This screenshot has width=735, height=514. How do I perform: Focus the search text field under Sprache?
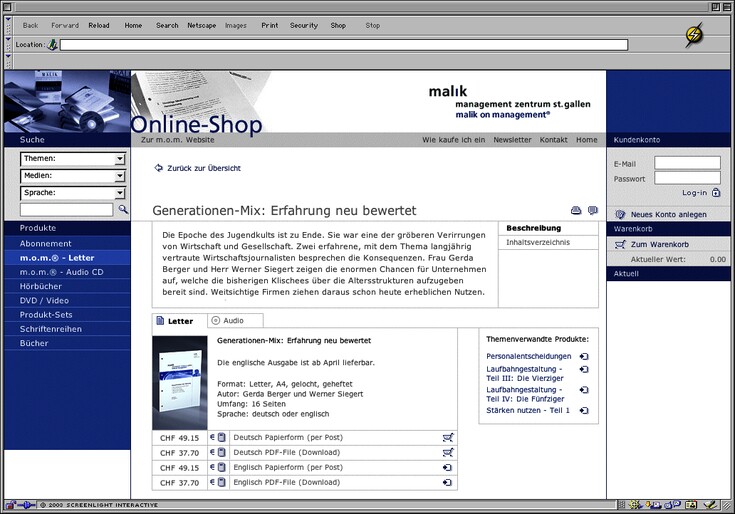pos(67,209)
